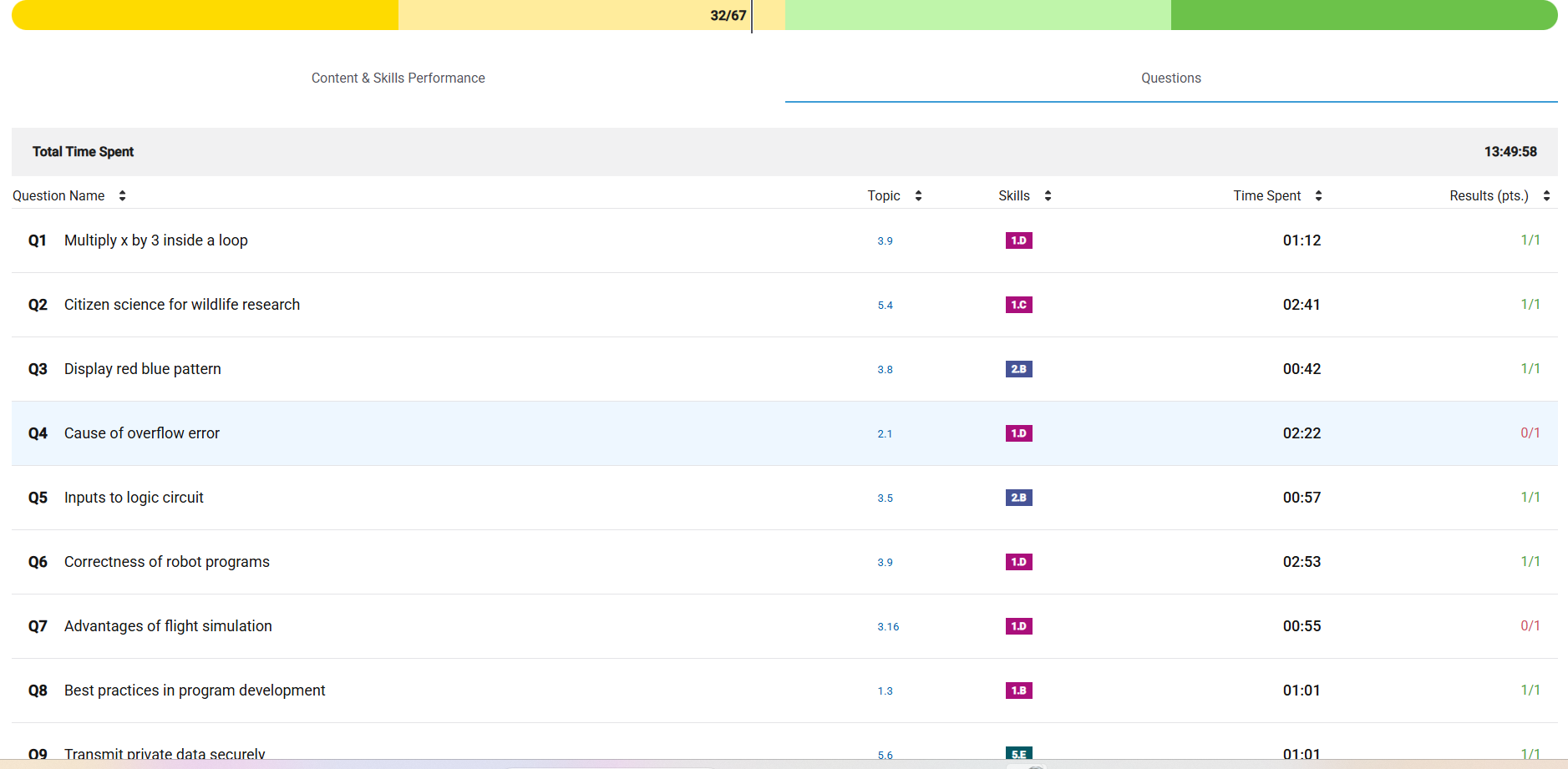This screenshot has height=769, width=1568.
Task: Click the 32/67 score marker
Action: pos(728,15)
